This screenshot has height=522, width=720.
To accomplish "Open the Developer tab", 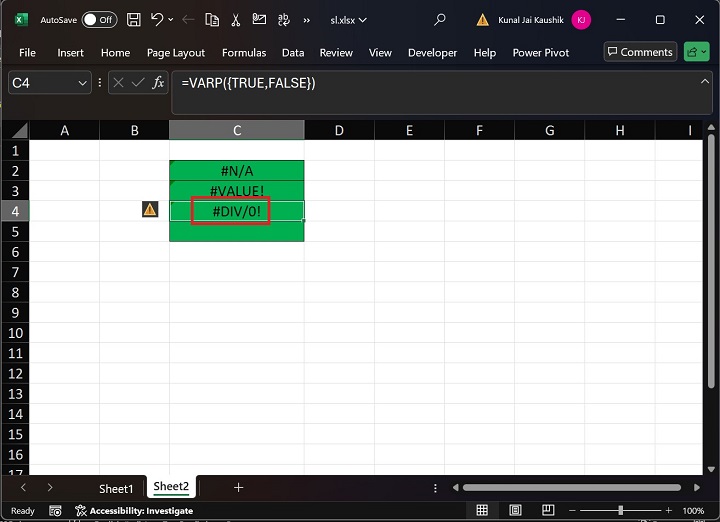I will (x=432, y=53).
